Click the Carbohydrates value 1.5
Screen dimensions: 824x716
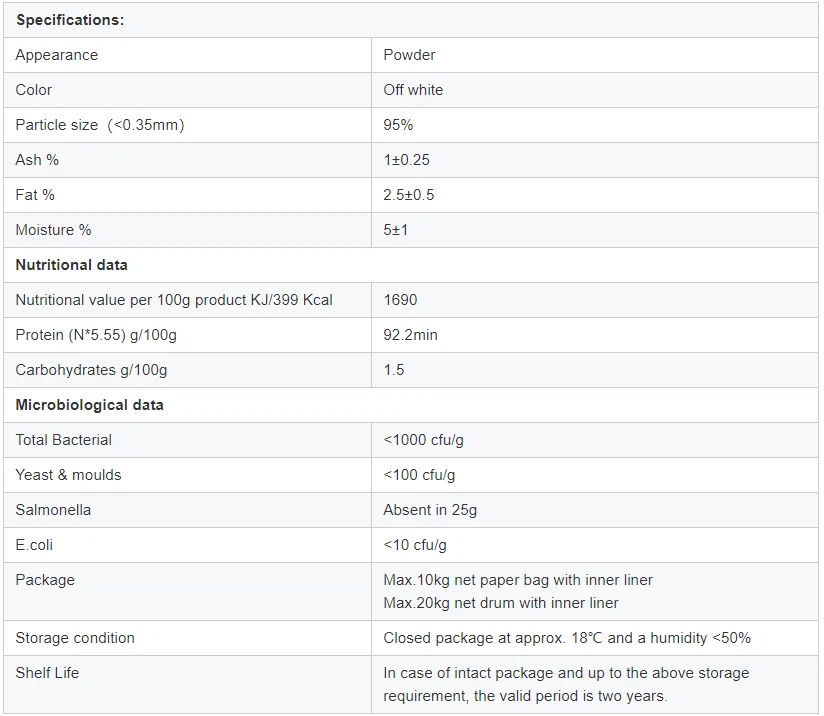394,370
